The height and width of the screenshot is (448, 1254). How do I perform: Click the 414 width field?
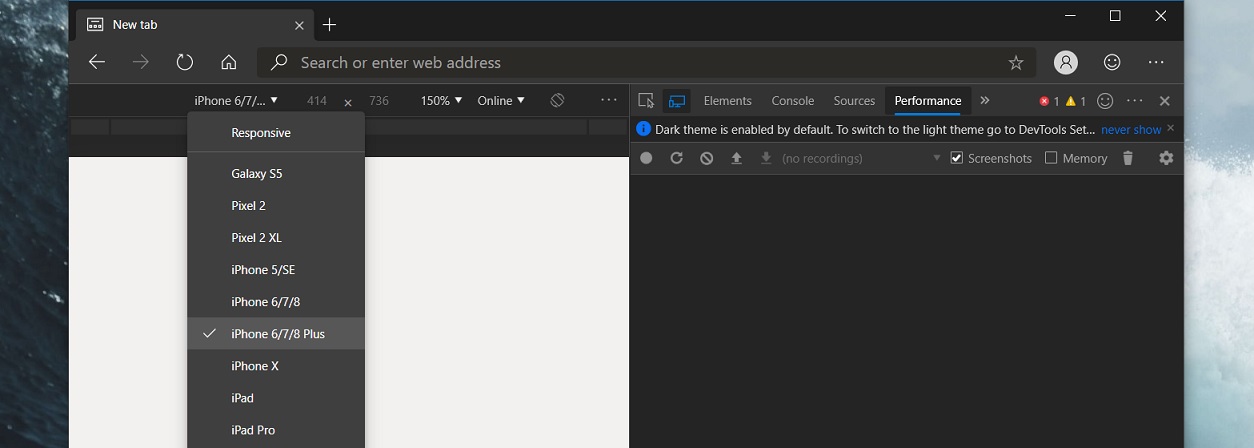point(317,100)
